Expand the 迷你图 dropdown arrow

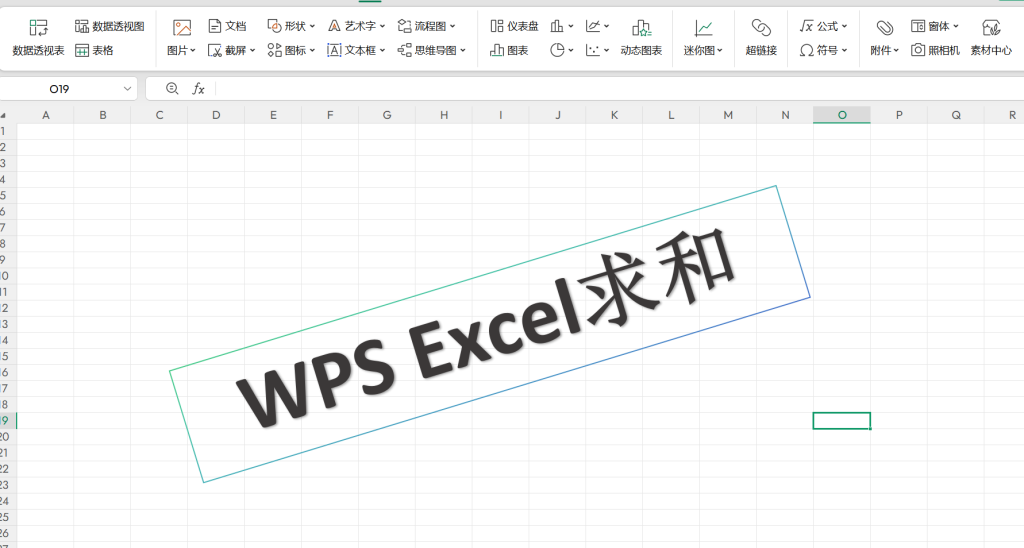720,50
